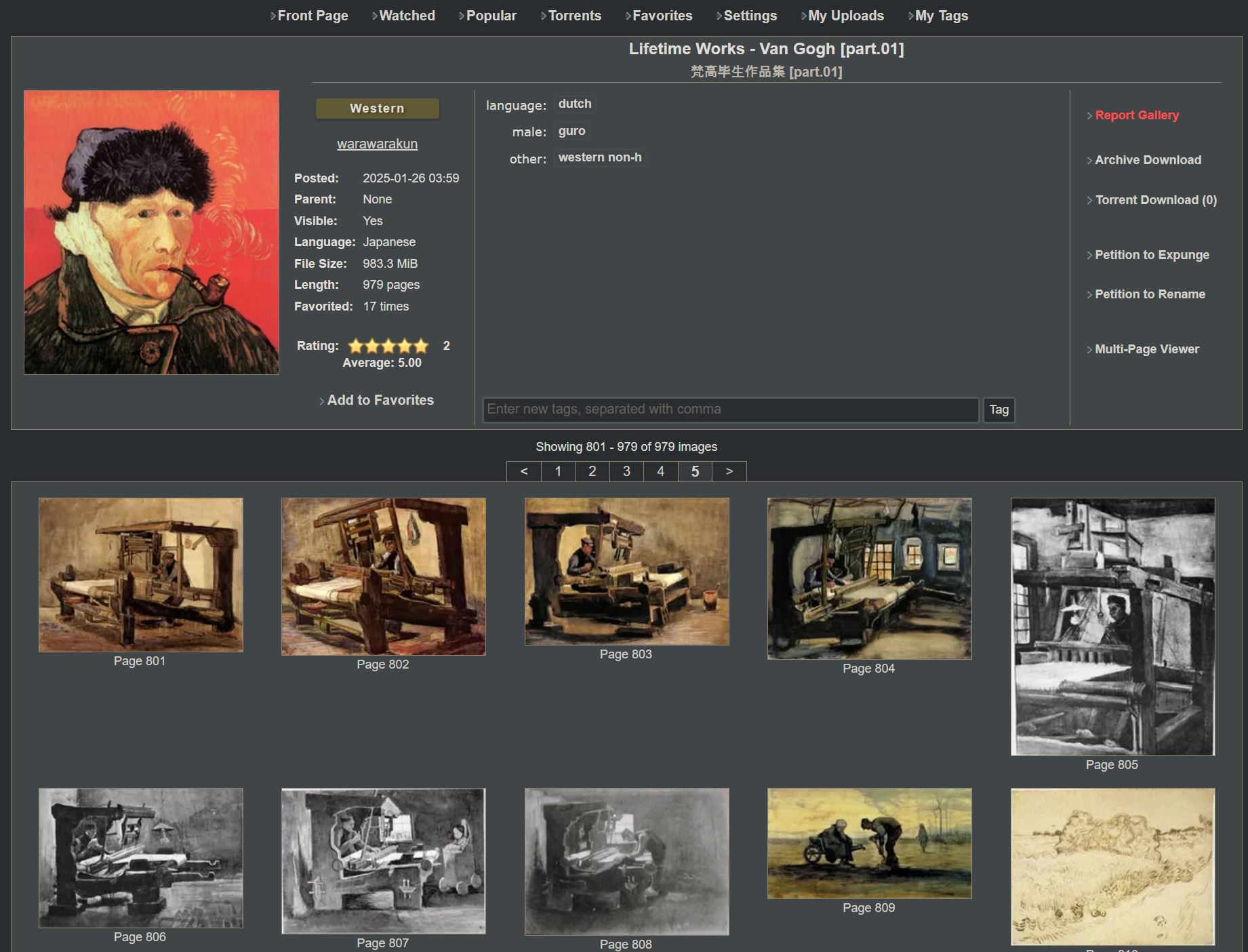The image size is (1248, 952).
Task: Click the Van Gogh self-portrait cover image
Action: tap(151, 233)
